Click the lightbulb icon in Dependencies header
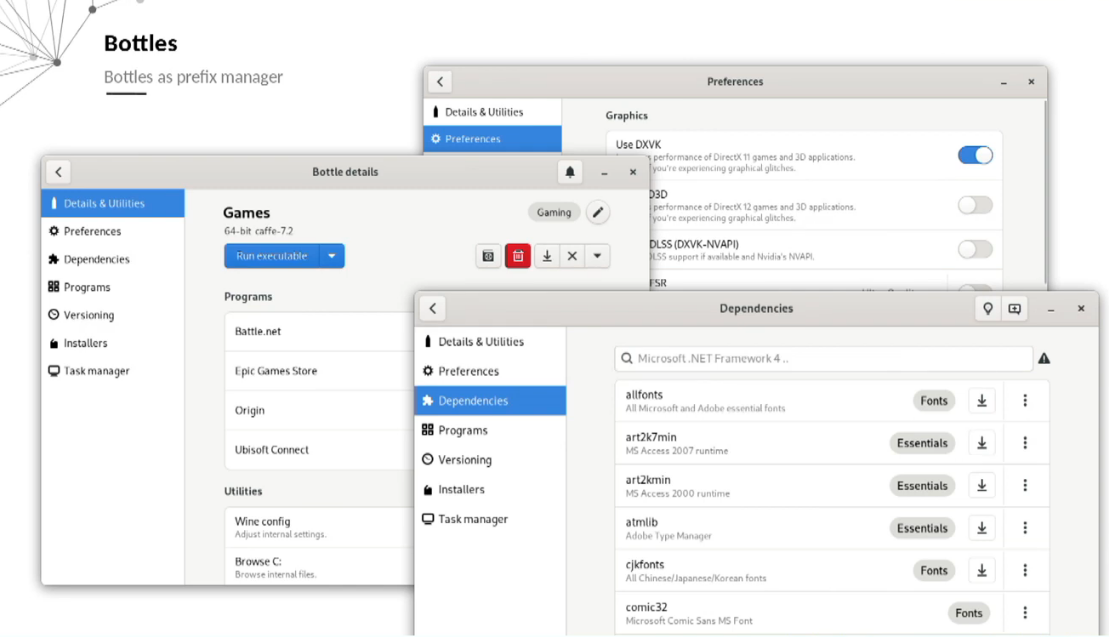The height and width of the screenshot is (637, 1109). tap(988, 309)
